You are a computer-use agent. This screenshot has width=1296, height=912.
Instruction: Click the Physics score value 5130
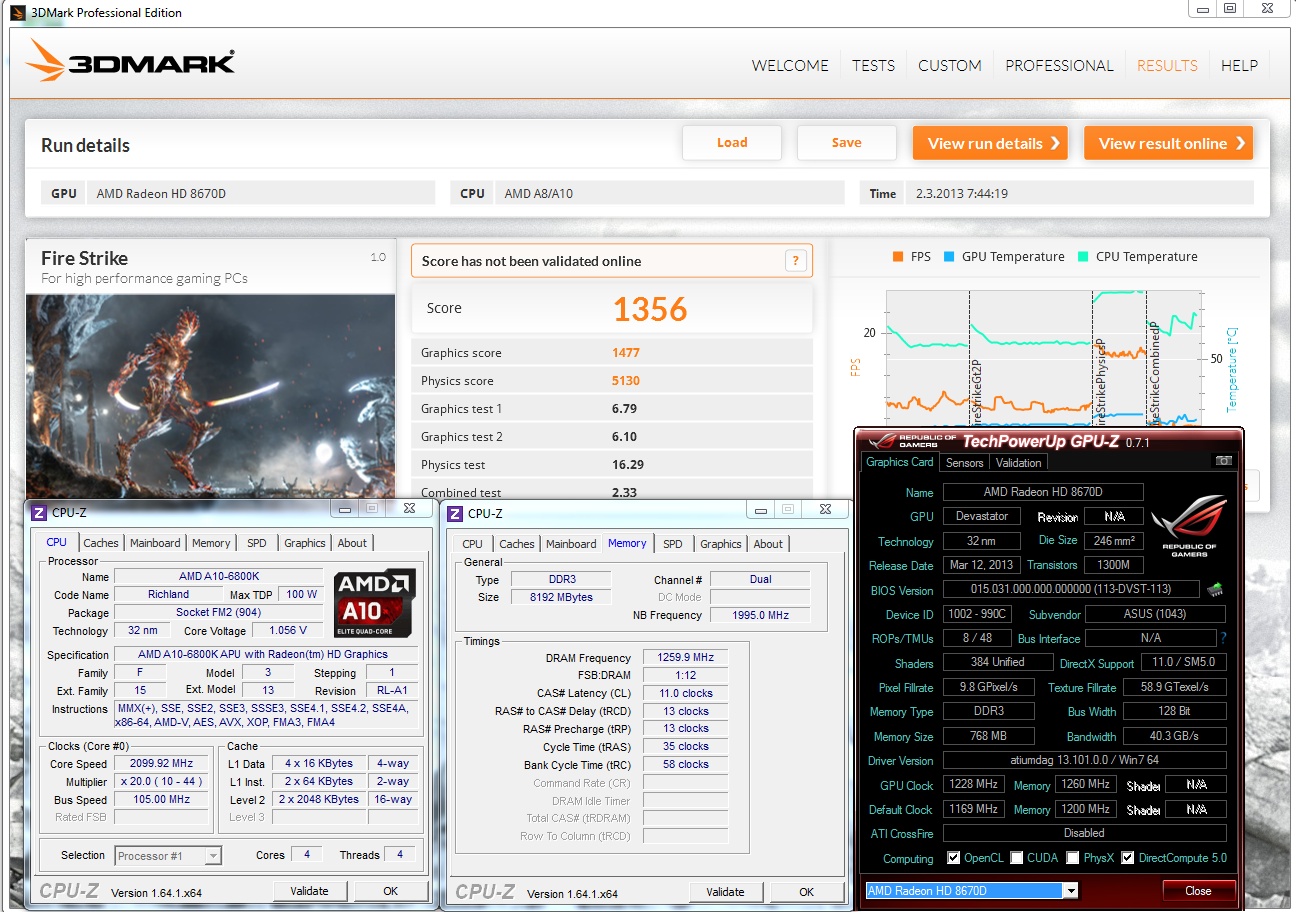click(626, 381)
